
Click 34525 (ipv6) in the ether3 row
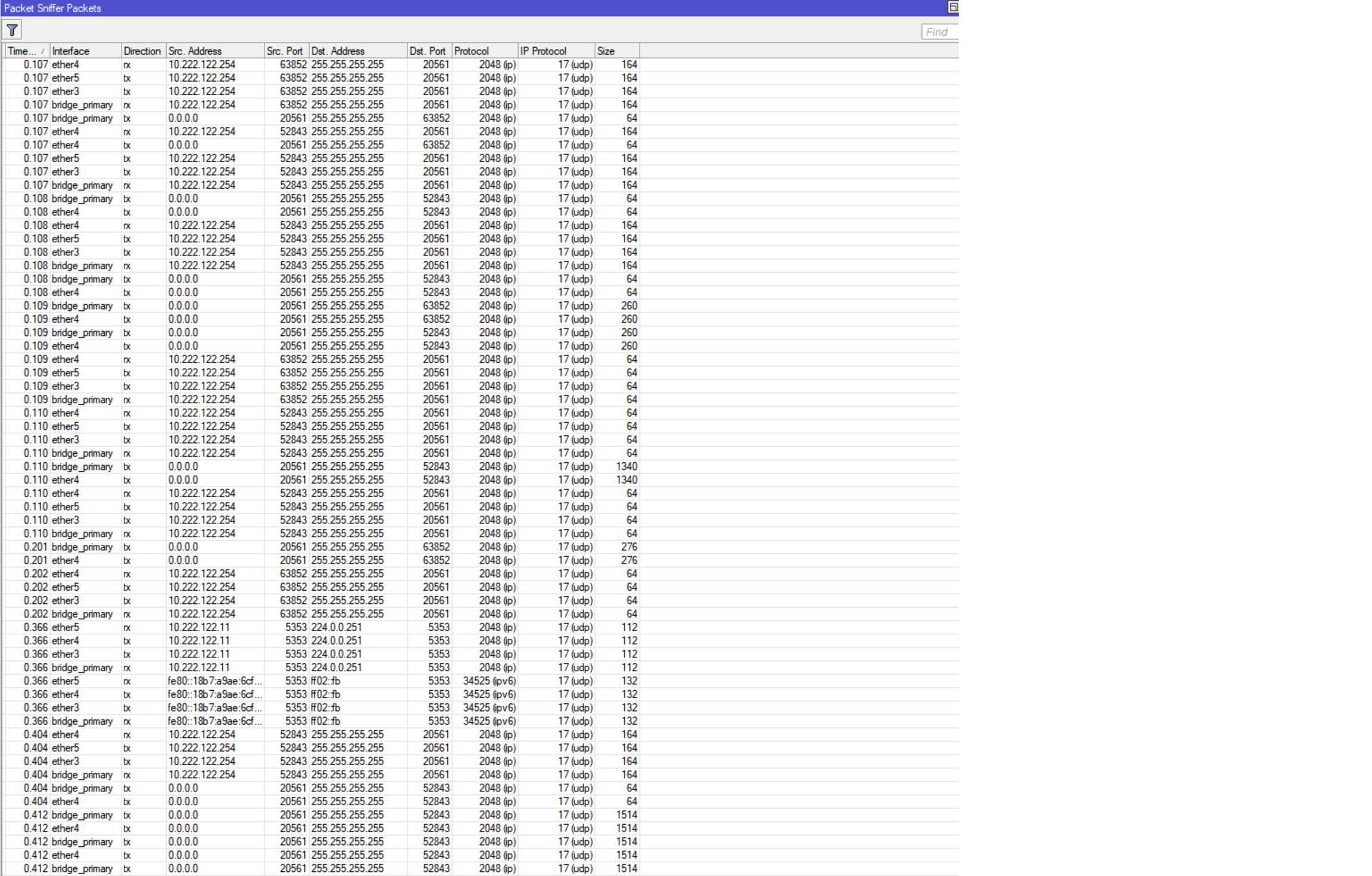click(489, 708)
